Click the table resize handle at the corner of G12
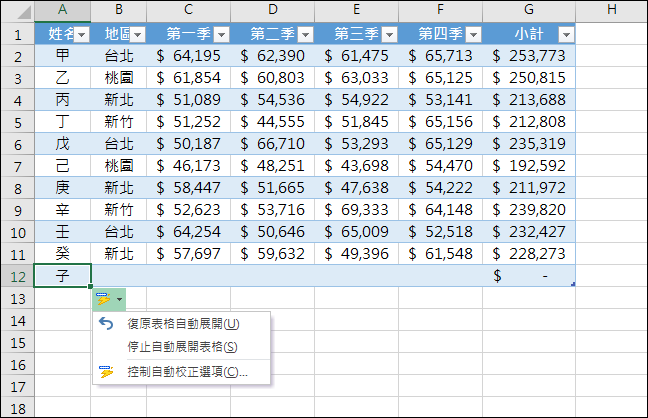Screen dimensions: 648x418 pyautogui.click(x=573, y=284)
